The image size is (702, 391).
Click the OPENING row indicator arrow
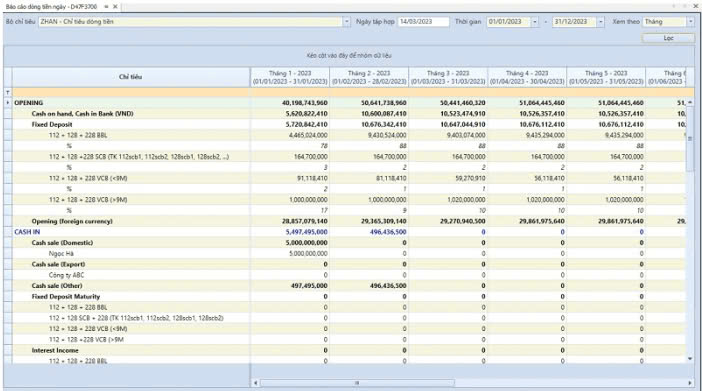(8, 103)
